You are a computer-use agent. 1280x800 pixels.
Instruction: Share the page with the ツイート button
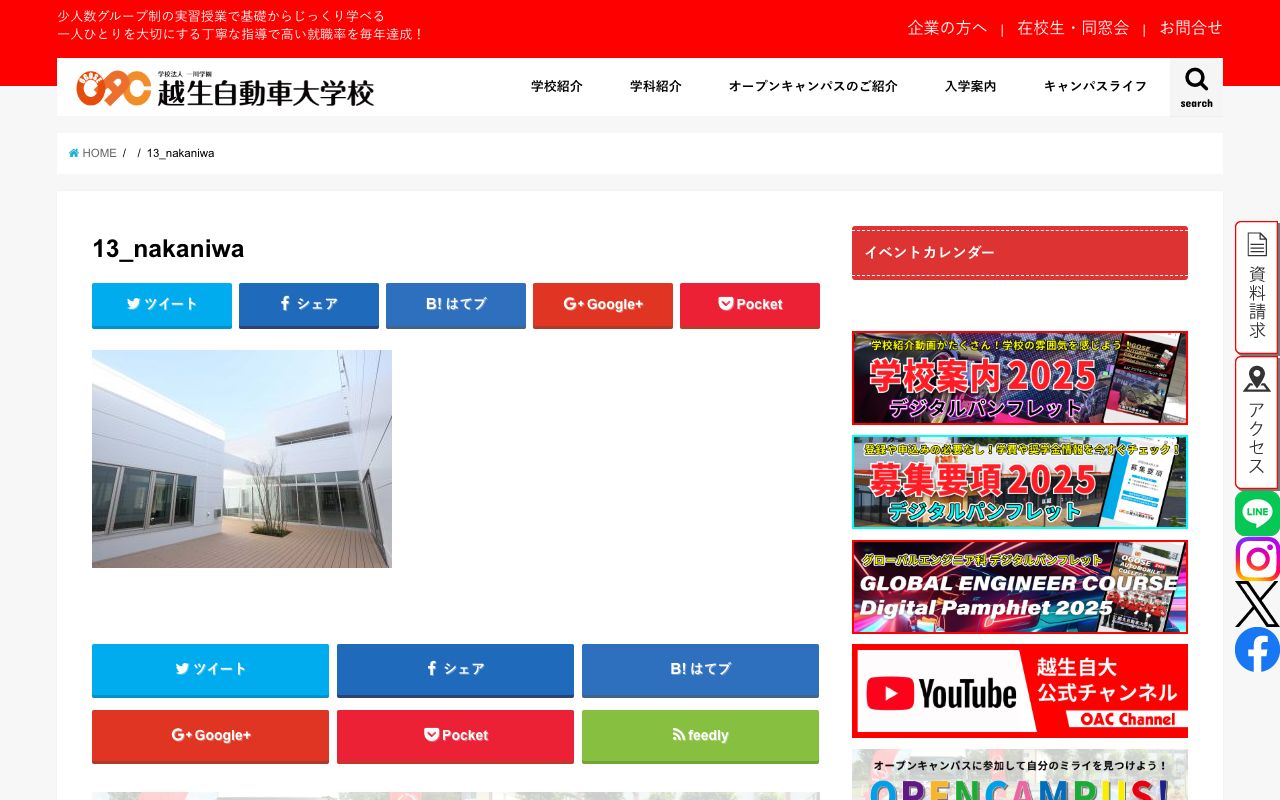[161, 305]
